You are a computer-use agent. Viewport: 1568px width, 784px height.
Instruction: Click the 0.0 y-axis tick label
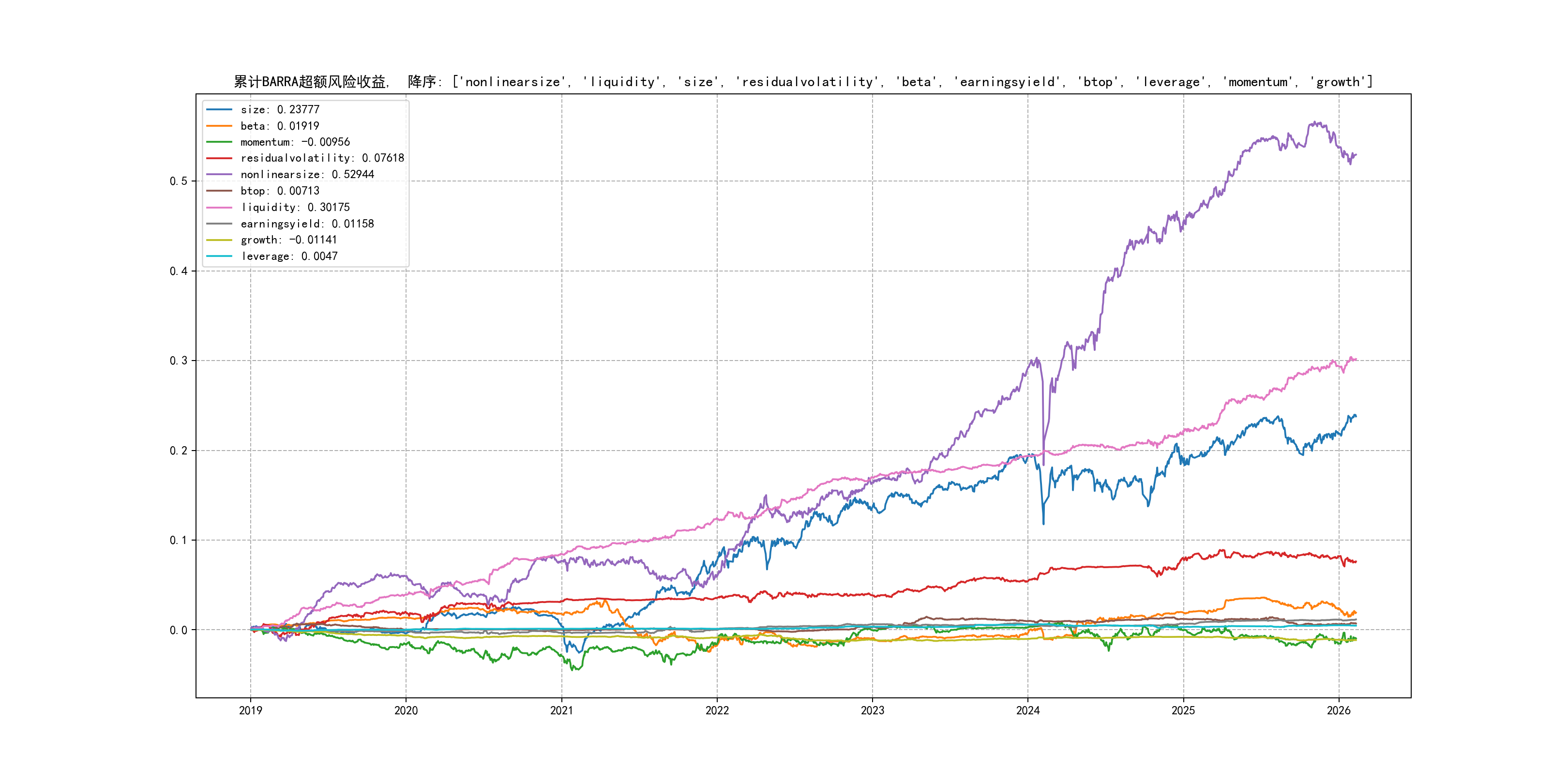[179, 630]
